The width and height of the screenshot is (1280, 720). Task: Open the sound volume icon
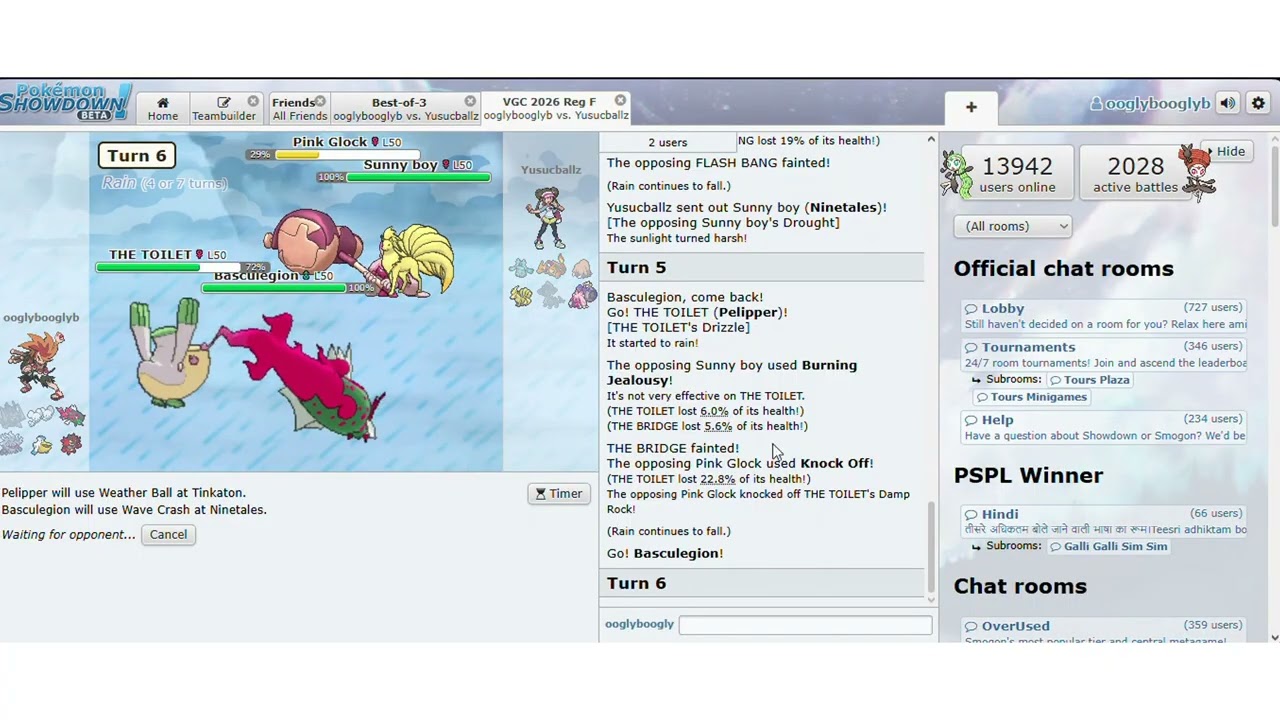(x=1228, y=103)
